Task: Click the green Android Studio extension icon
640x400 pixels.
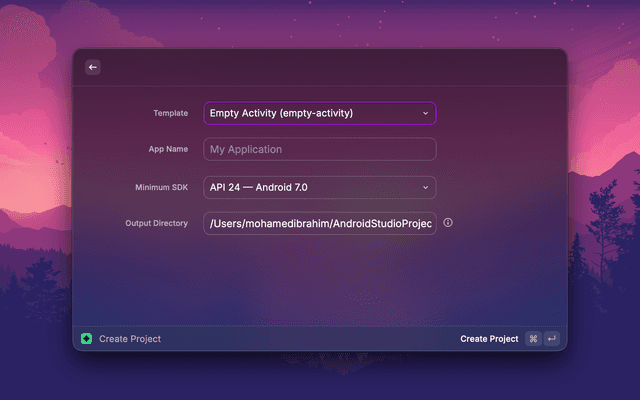Action: 87,339
